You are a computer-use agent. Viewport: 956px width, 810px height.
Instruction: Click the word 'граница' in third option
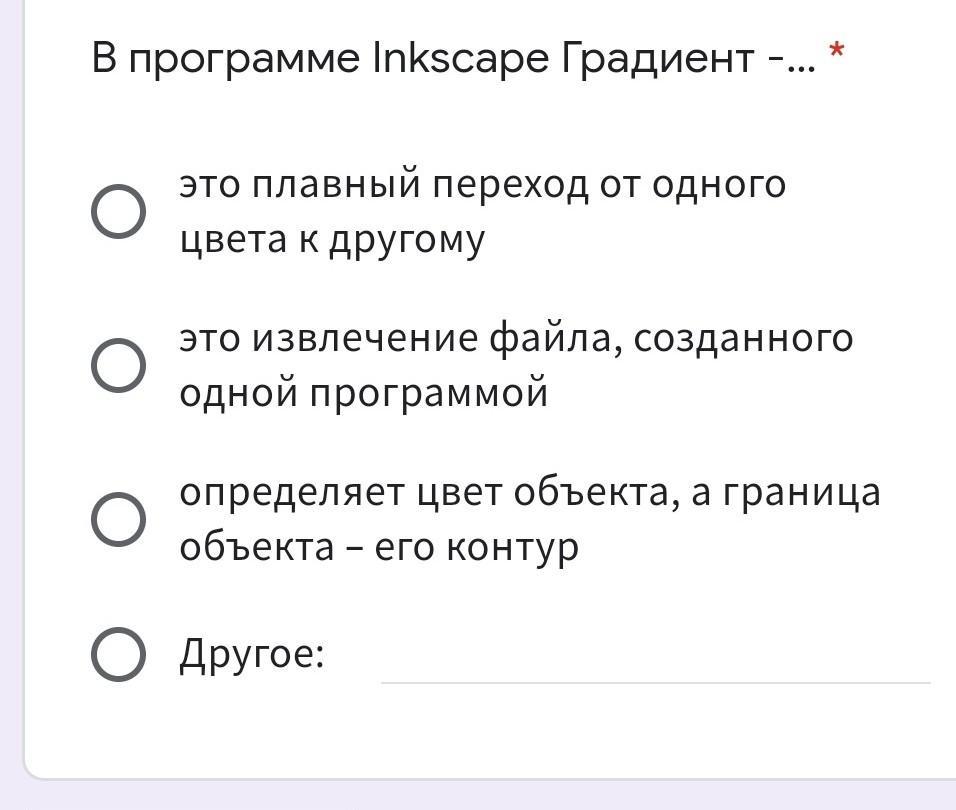pos(801,494)
